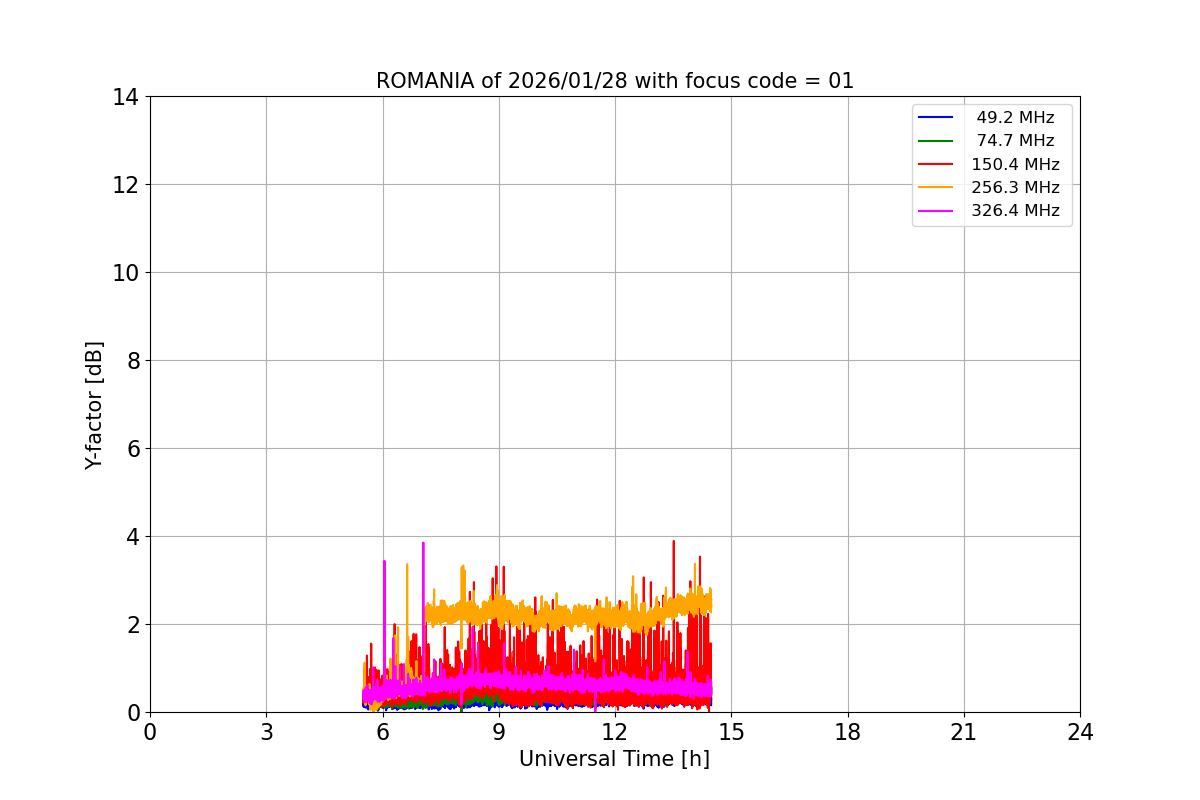Select the 256.3 MHz legend label
Viewport: 1200px width, 800px height.
click(x=1015, y=188)
